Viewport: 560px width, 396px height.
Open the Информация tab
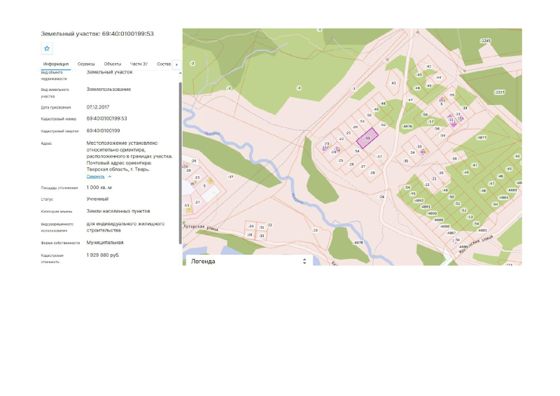[x=56, y=64]
